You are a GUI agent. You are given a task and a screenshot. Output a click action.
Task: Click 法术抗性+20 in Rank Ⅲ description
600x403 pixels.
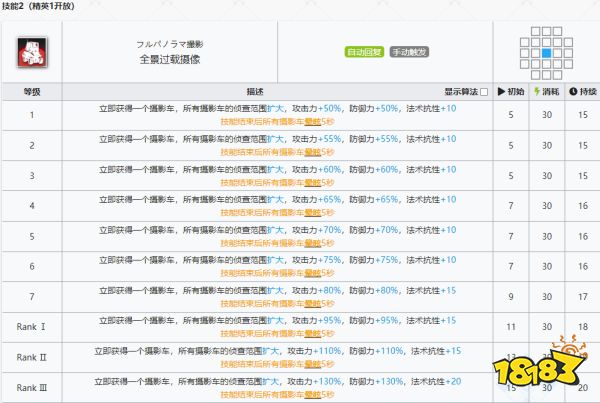[x=436, y=382]
